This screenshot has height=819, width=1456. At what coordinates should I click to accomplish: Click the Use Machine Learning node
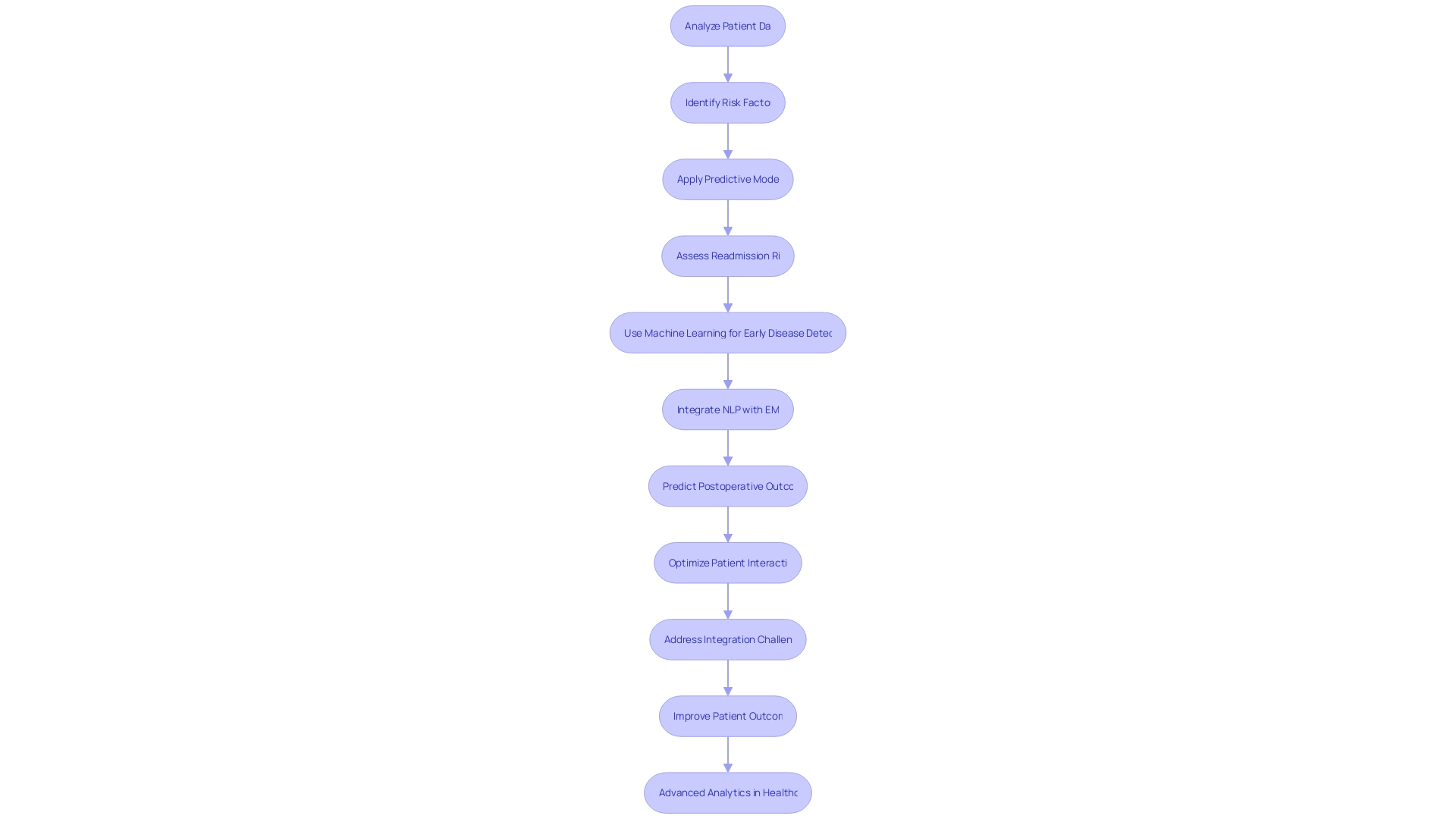point(728,332)
